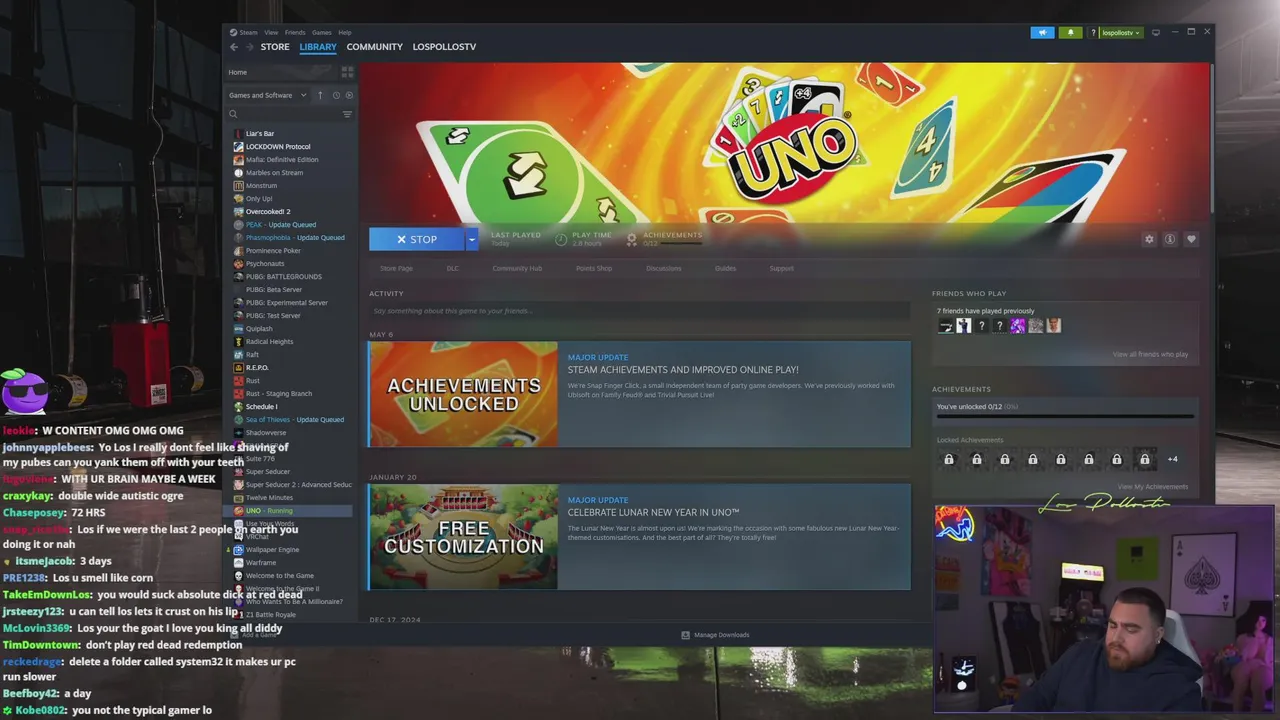Open the Community Hub link
Viewport: 1280px width, 720px height.
pos(517,268)
